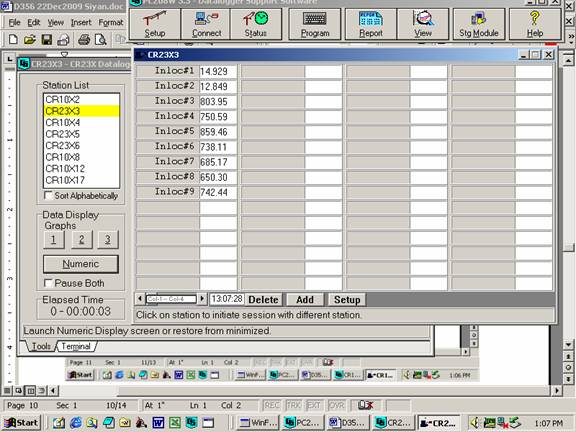Open the Report tool in PC208W toolbar

click(x=371, y=24)
